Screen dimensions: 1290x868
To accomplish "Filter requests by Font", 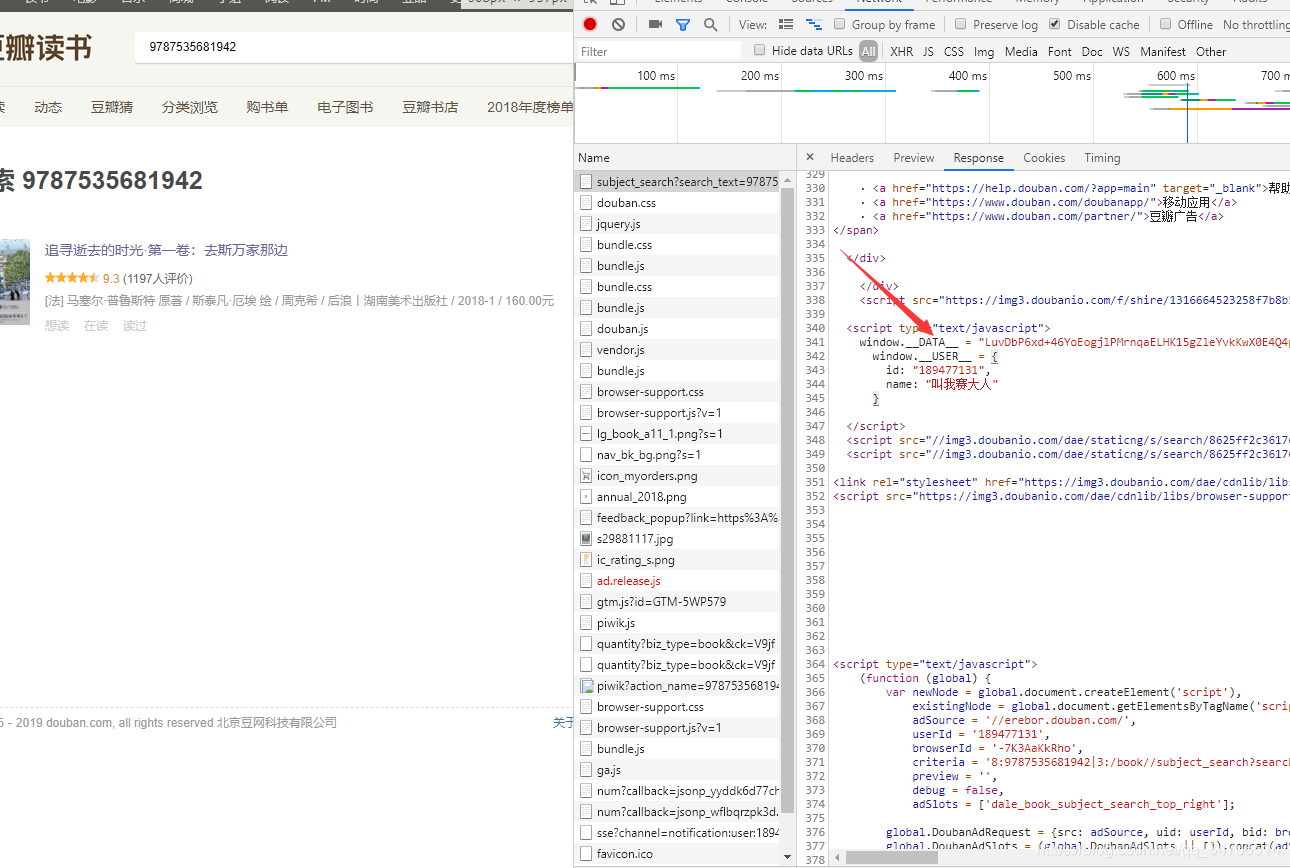I will pos(1060,51).
